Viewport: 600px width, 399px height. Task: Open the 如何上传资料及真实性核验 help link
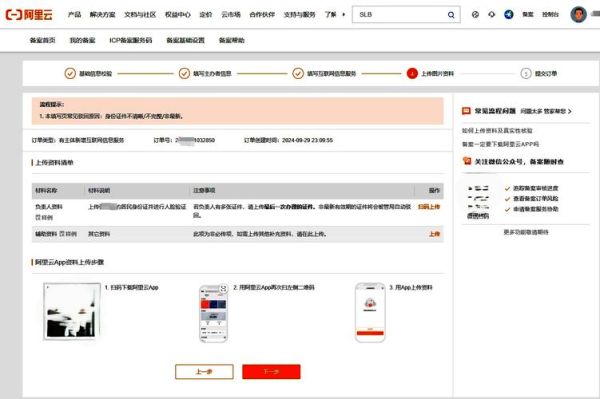497,130
